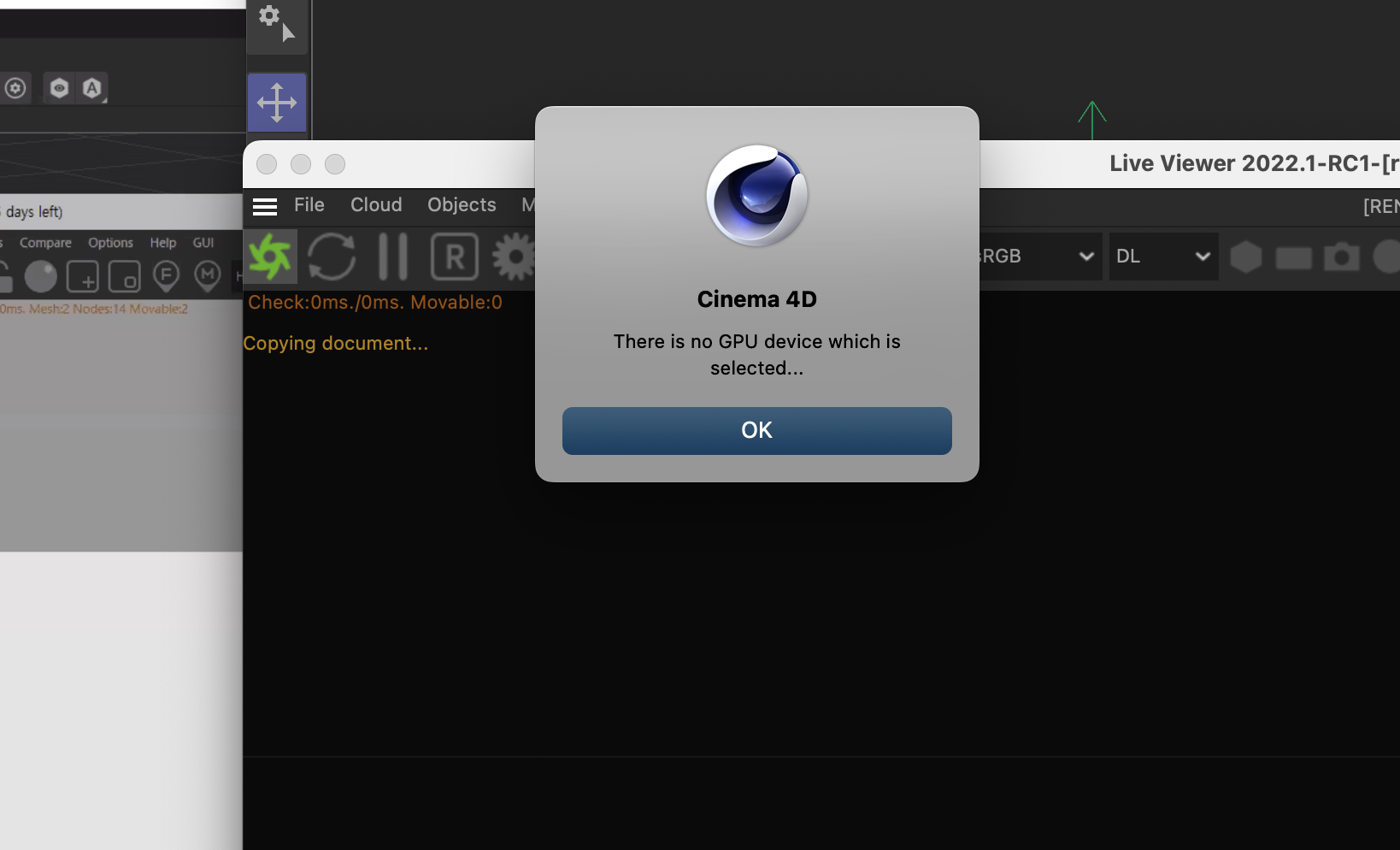Viewport: 1400px width, 850px height.
Task: Open the Options menu in background window
Action: [x=110, y=243]
